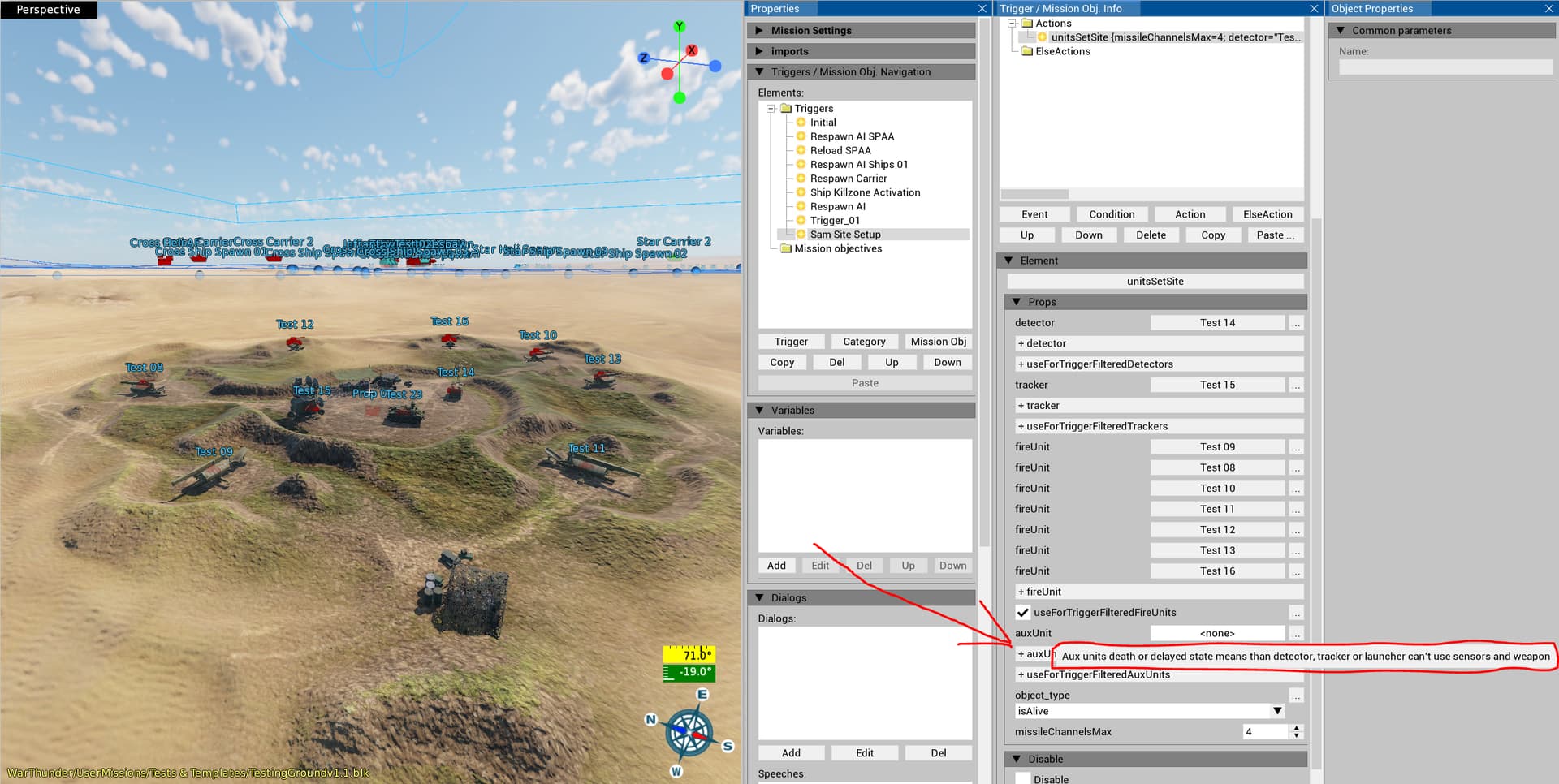
Task: Click the Reload SPAA trigger icon
Action: (801, 150)
